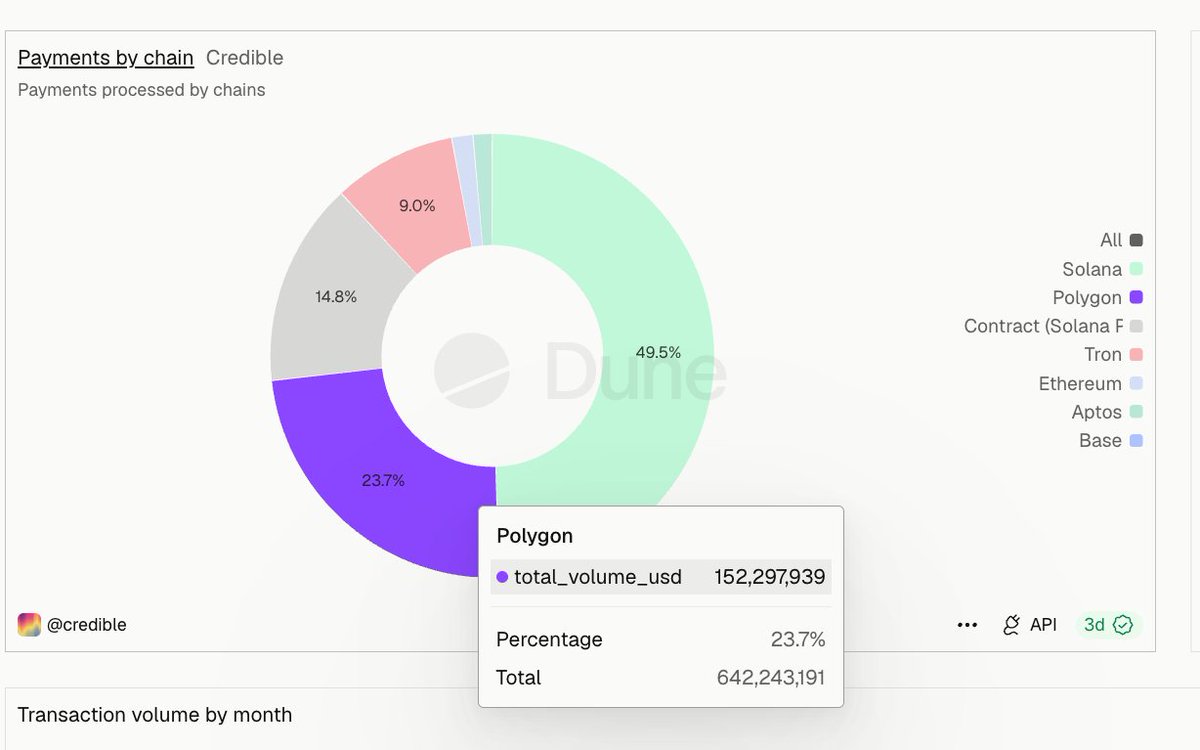Image resolution: width=1200 pixels, height=750 pixels.
Task: Click the Transaction volume by month heading
Action: (x=155, y=715)
